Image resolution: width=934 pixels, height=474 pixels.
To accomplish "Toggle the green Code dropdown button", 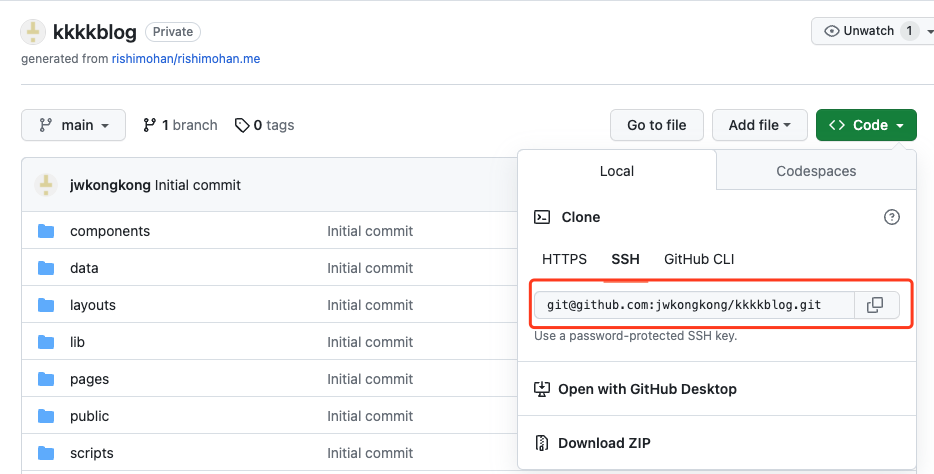I will (x=866, y=125).
